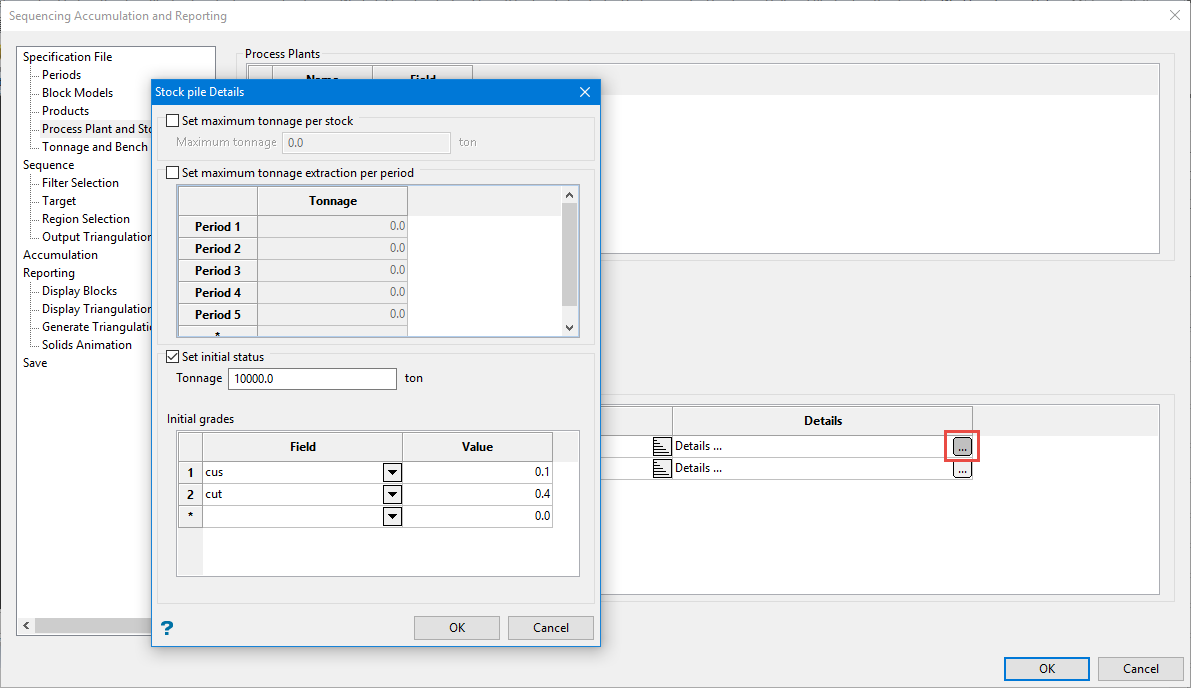Click the blue help question mark icon
Viewport: 1191px width, 688px height.
tap(167, 628)
